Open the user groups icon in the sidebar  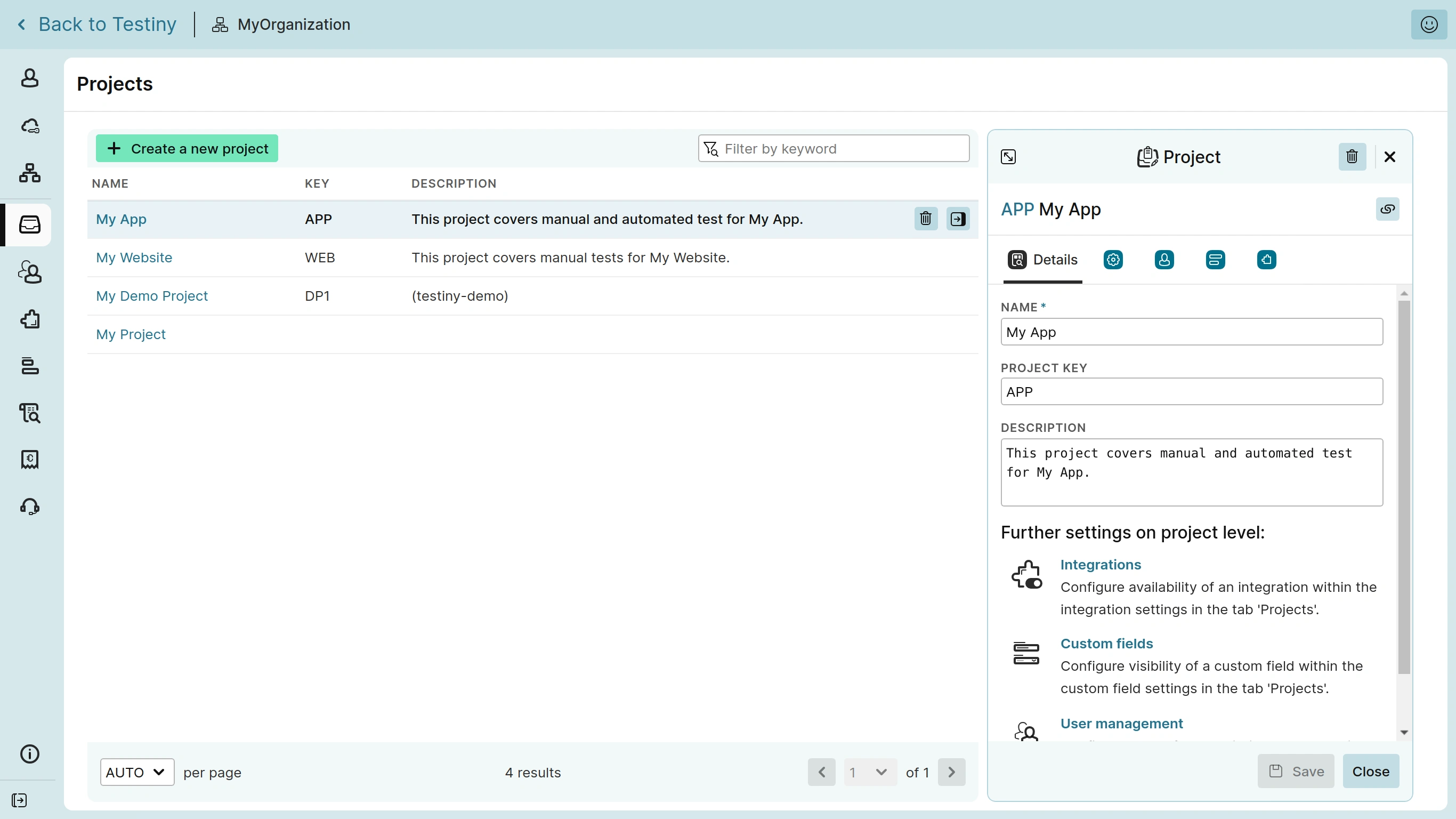coord(29,272)
